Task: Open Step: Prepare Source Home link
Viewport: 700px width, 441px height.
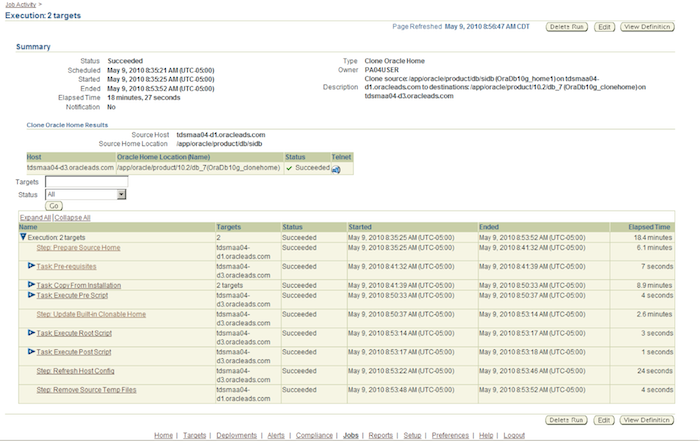Action: point(78,247)
